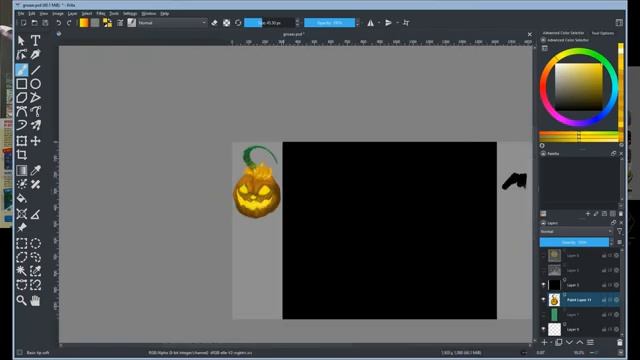The height and width of the screenshot is (360, 640).
Task: Hide the black-thumbnail layer via its eye
Action: 543,284
